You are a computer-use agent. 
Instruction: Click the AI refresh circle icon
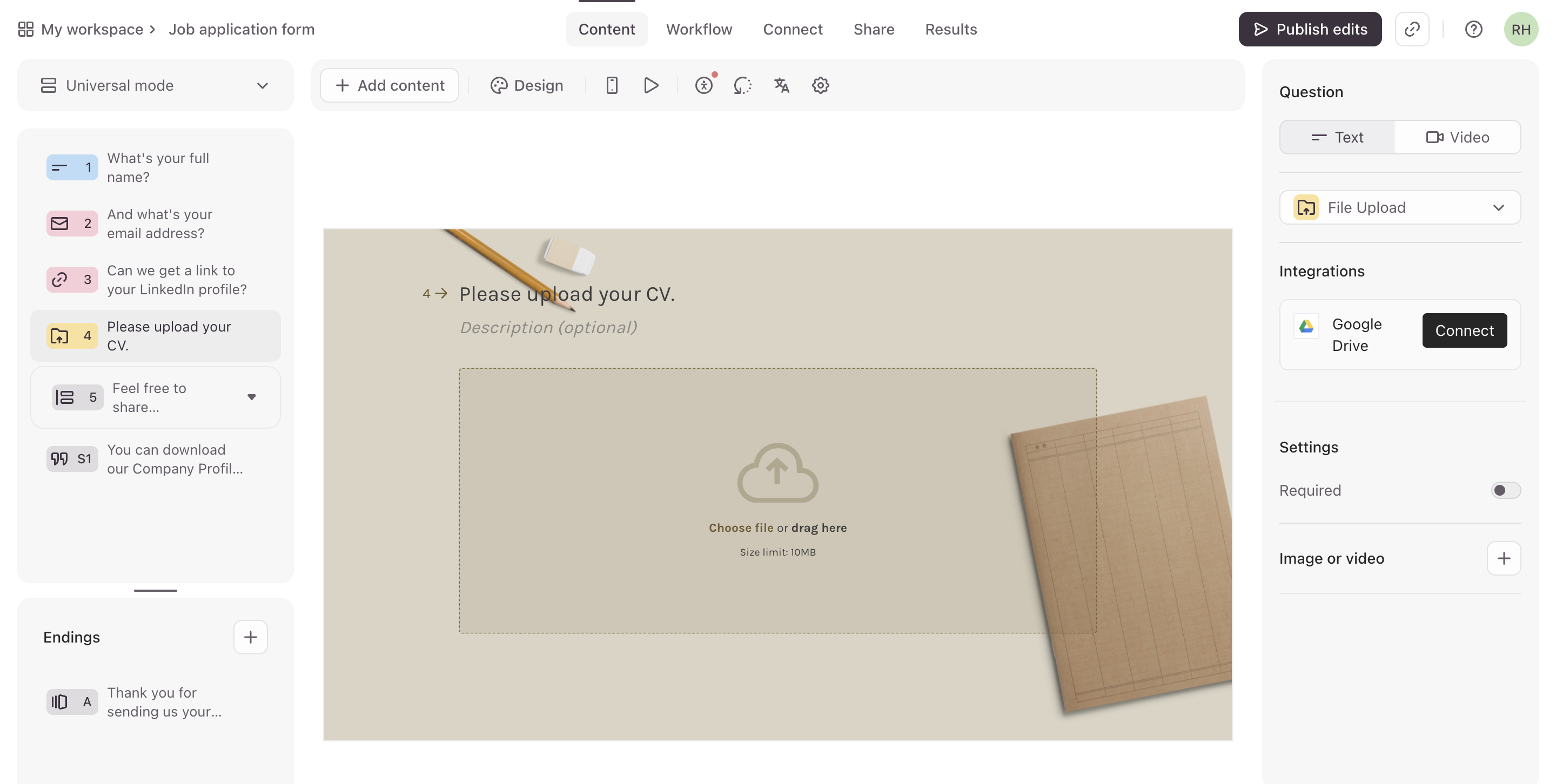click(x=742, y=85)
